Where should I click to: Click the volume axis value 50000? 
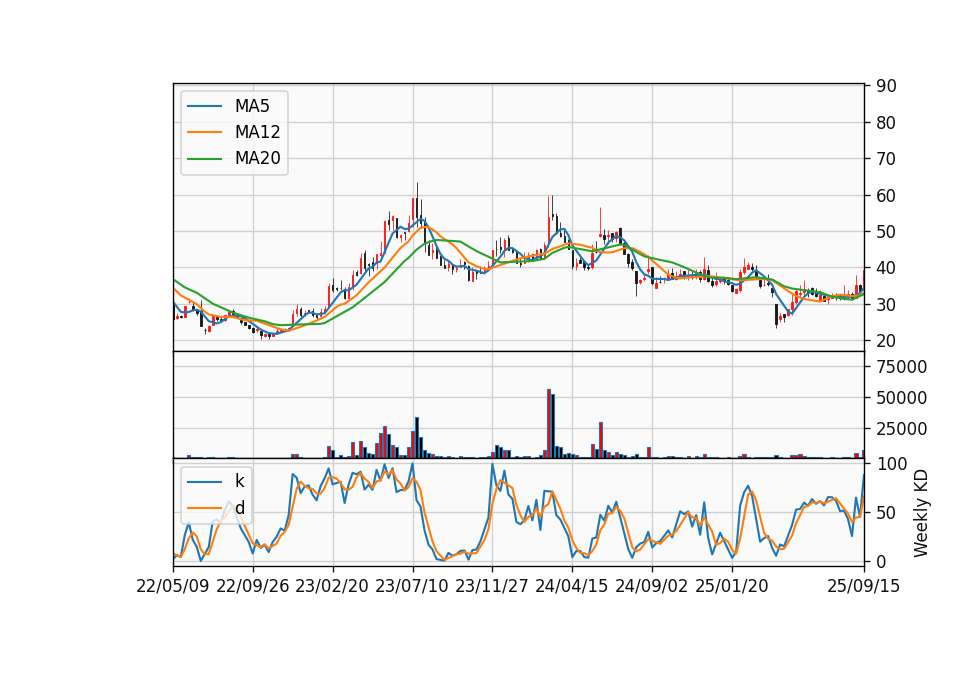(902, 398)
